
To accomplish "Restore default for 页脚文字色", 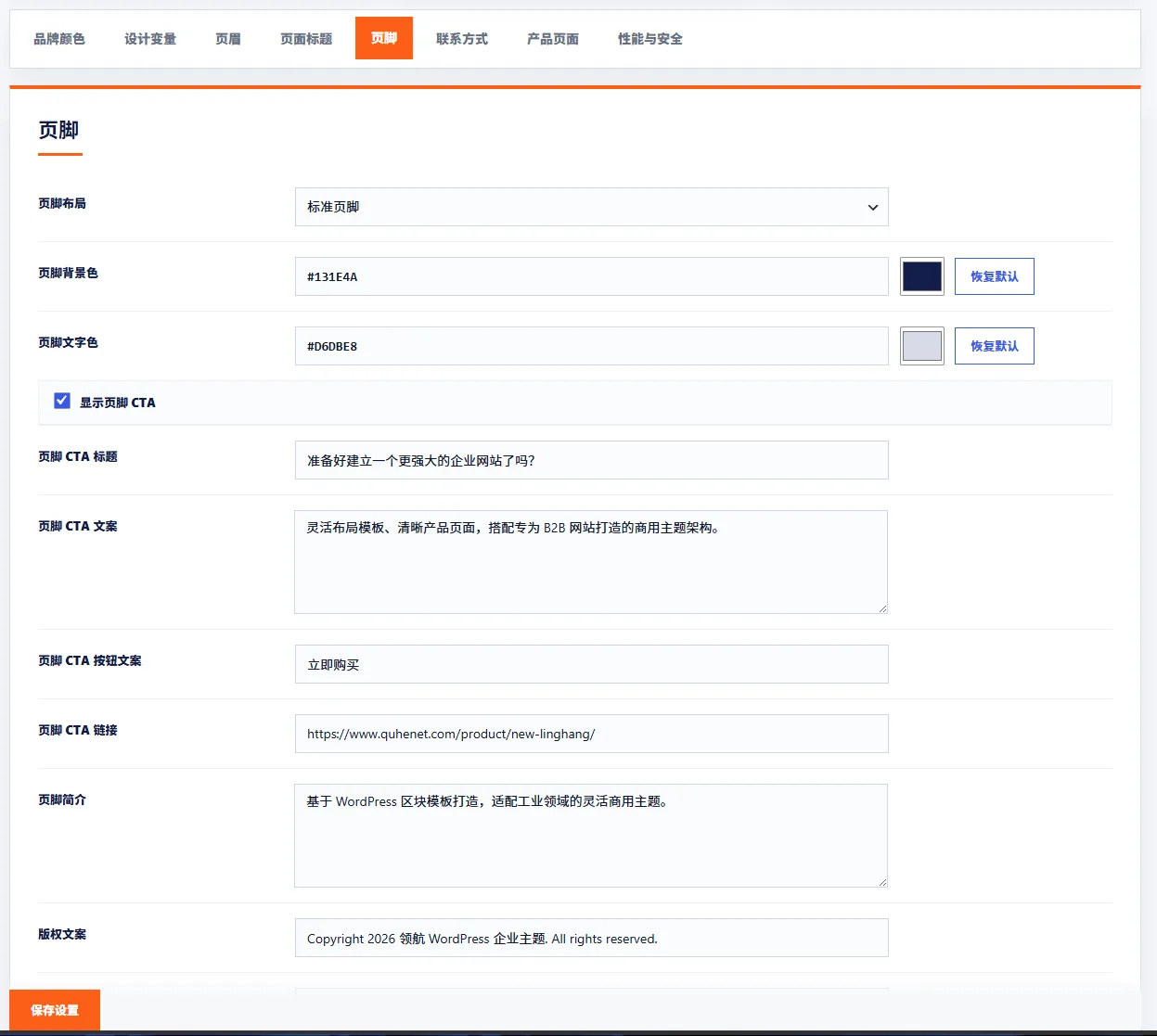I will click(995, 346).
